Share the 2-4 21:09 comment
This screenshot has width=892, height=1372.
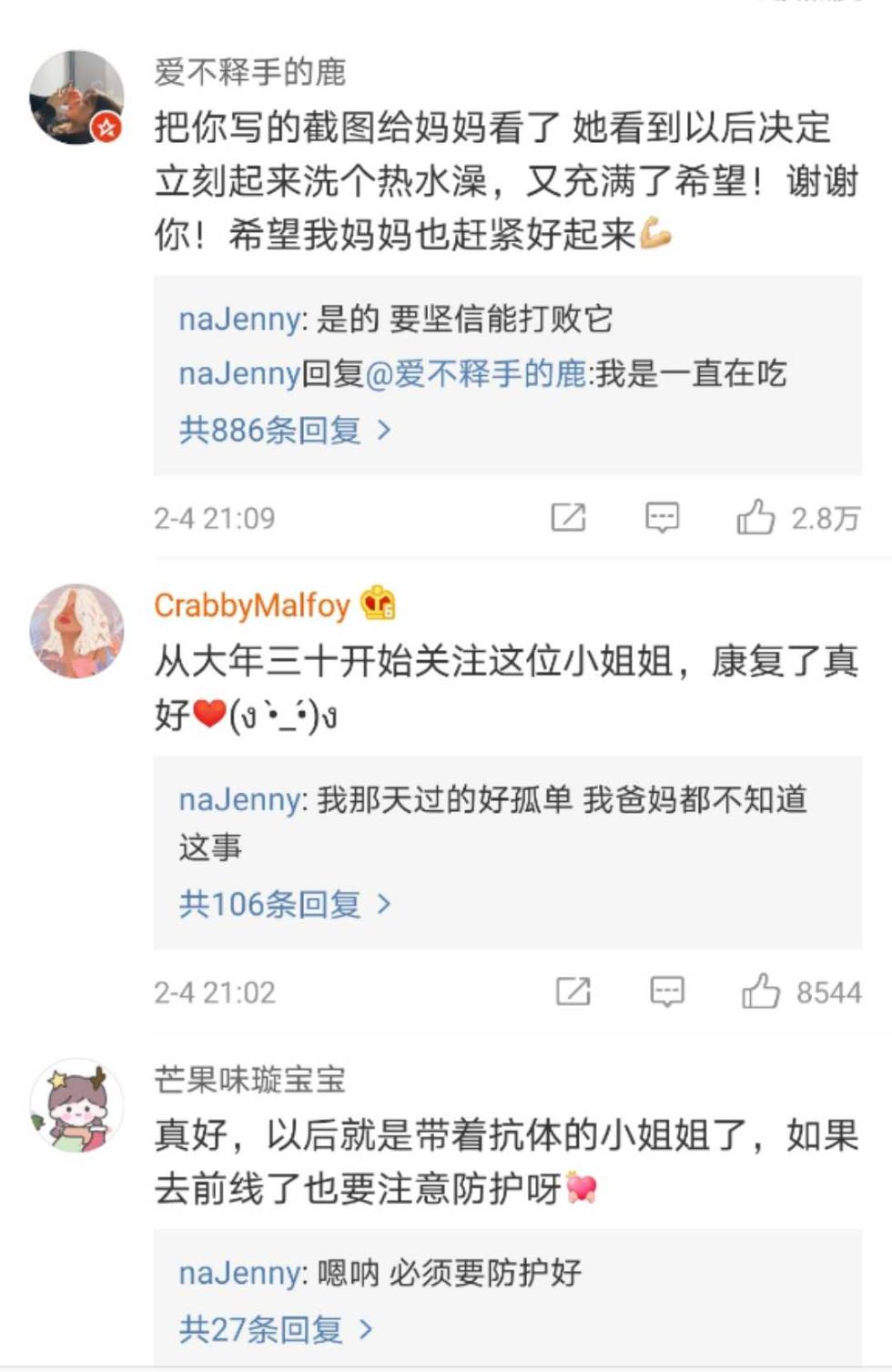[569, 517]
